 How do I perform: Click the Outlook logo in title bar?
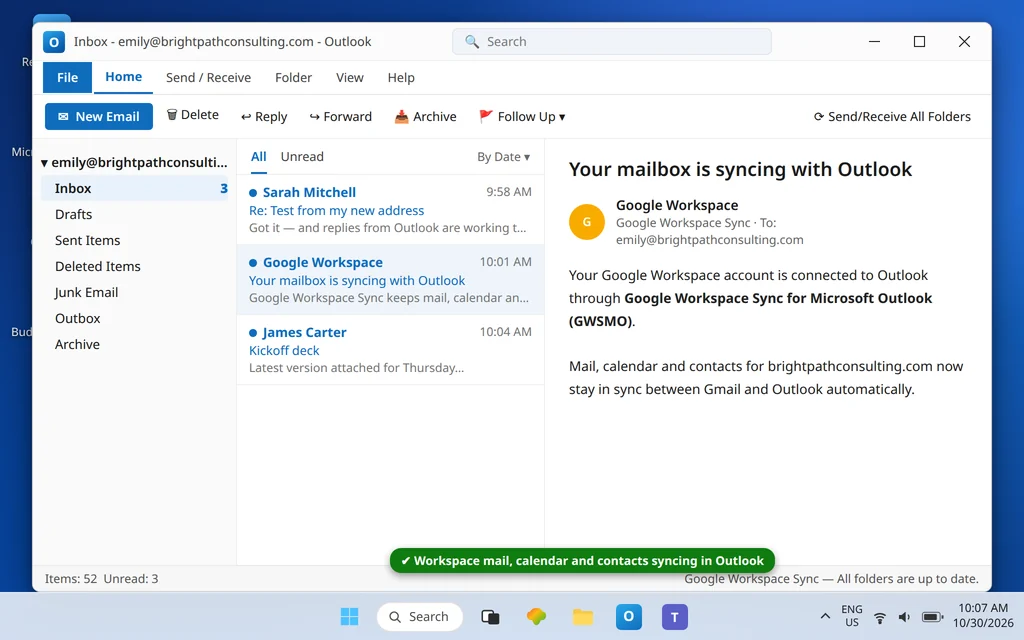tap(54, 42)
